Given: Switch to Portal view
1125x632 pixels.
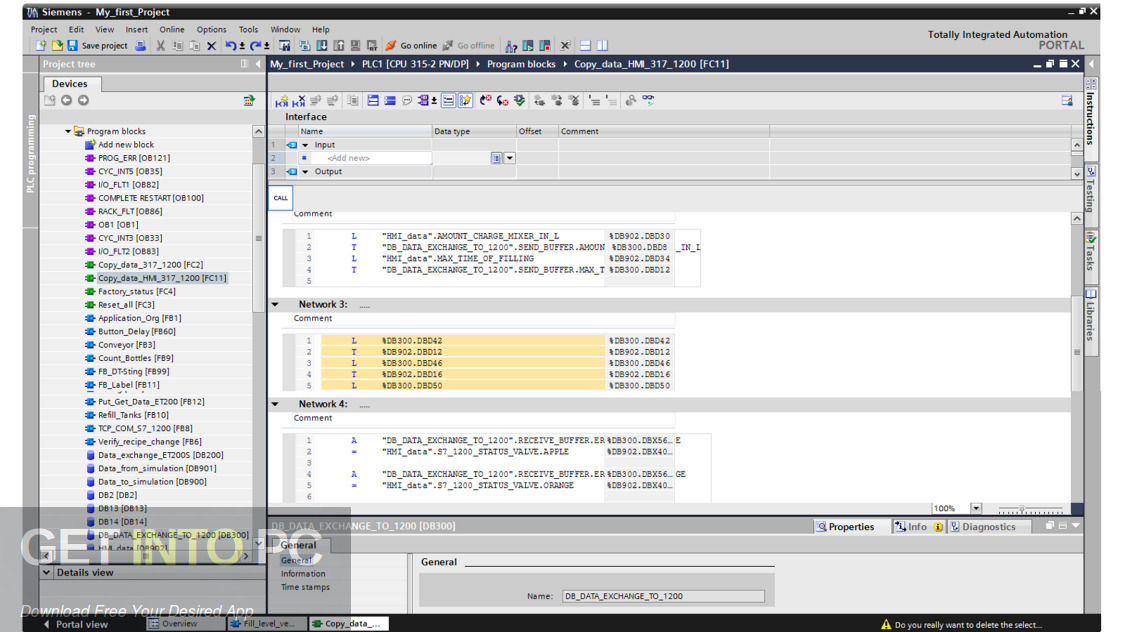Looking at the screenshot, I should pyautogui.click(x=75, y=624).
